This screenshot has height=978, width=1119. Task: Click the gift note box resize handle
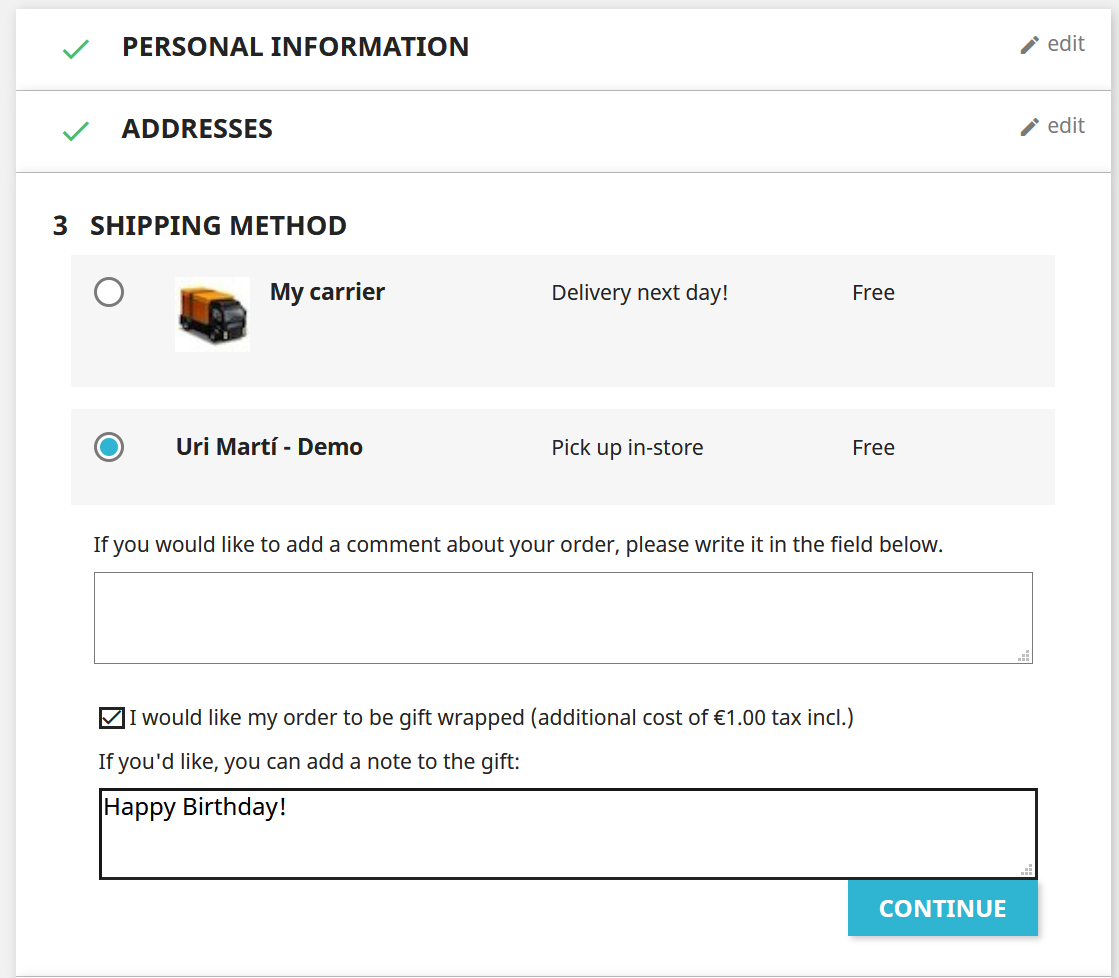click(x=1027, y=871)
